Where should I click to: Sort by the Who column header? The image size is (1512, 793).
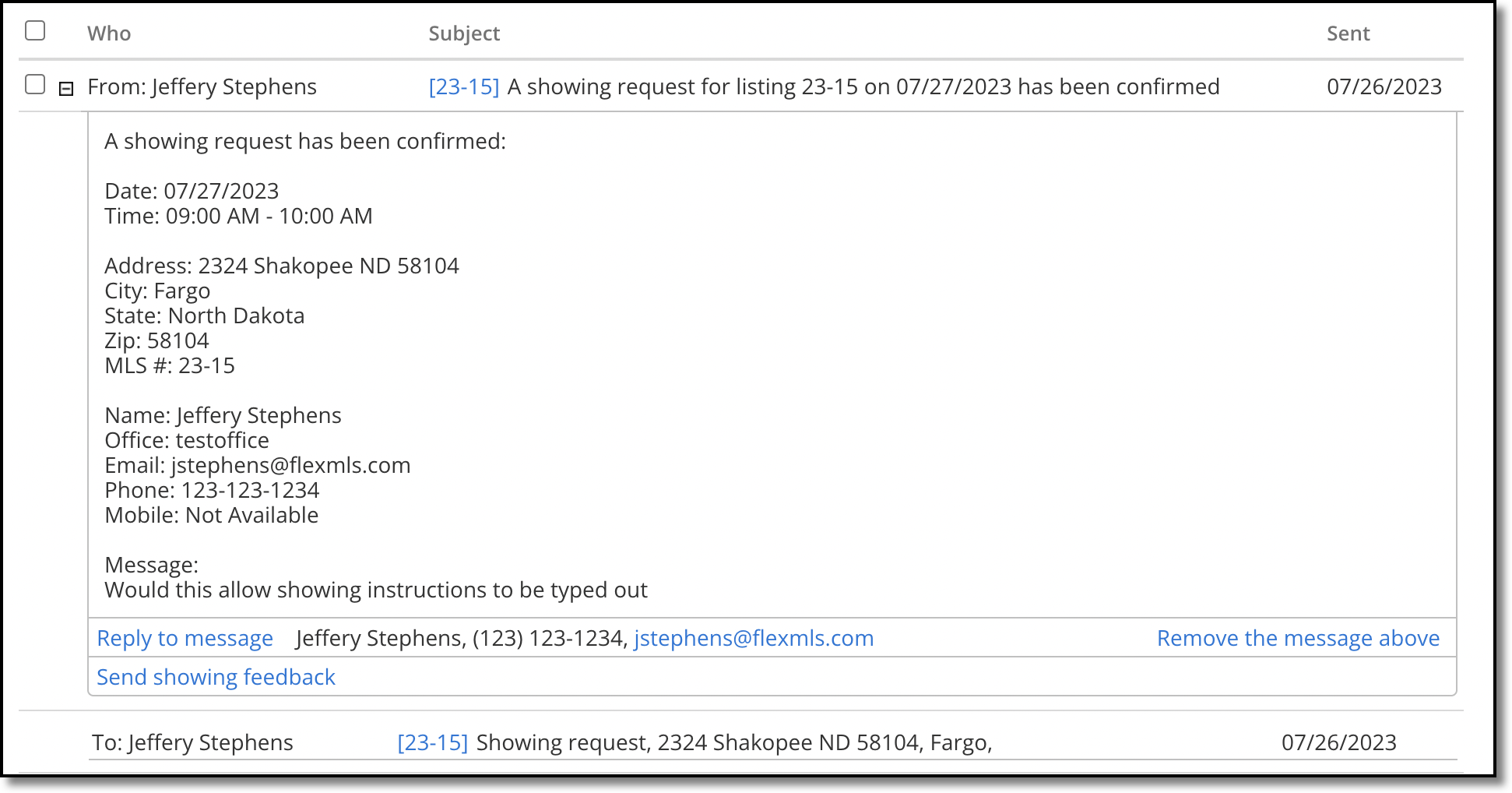click(x=109, y=33)
